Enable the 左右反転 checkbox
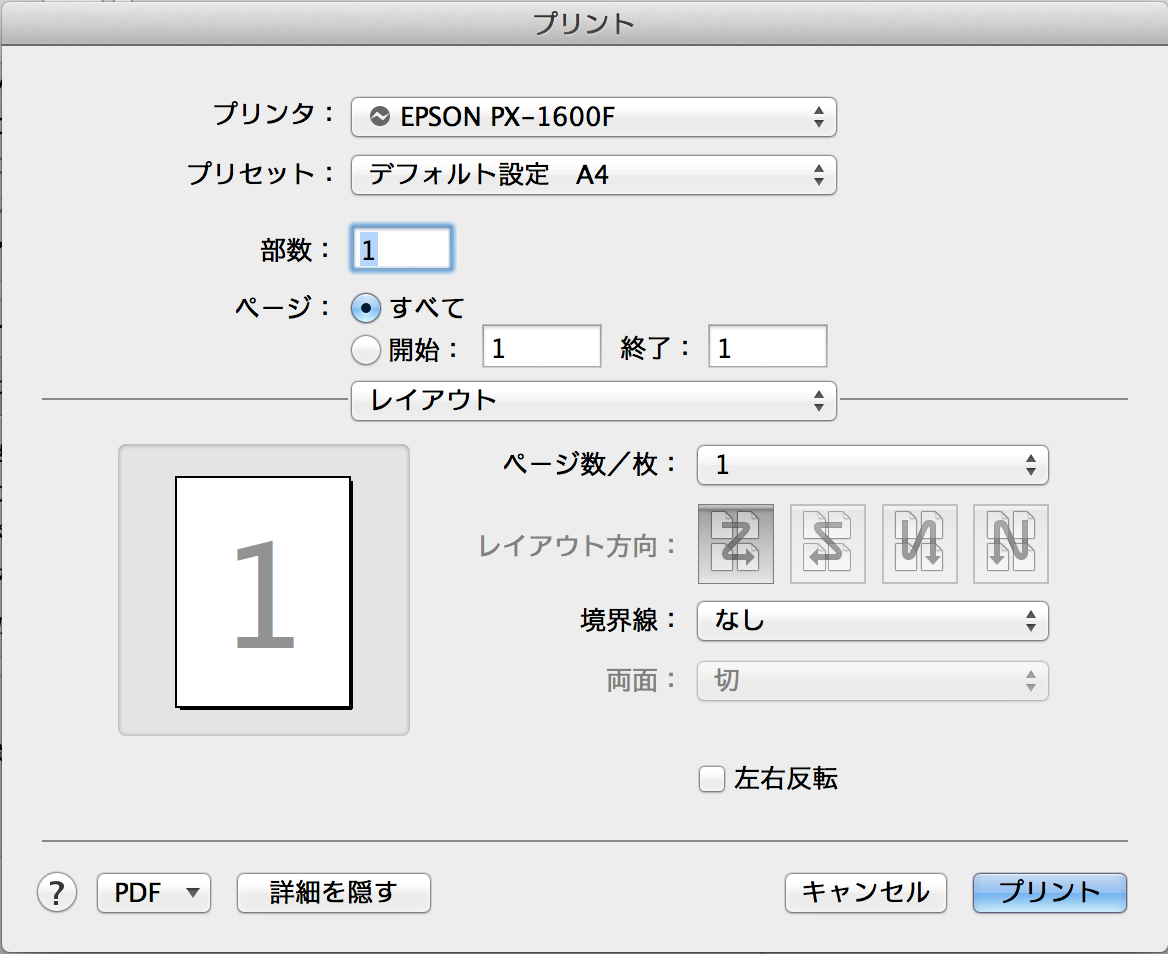Image resolution: width=1168 pixels, height=954 pixels. 711,779
